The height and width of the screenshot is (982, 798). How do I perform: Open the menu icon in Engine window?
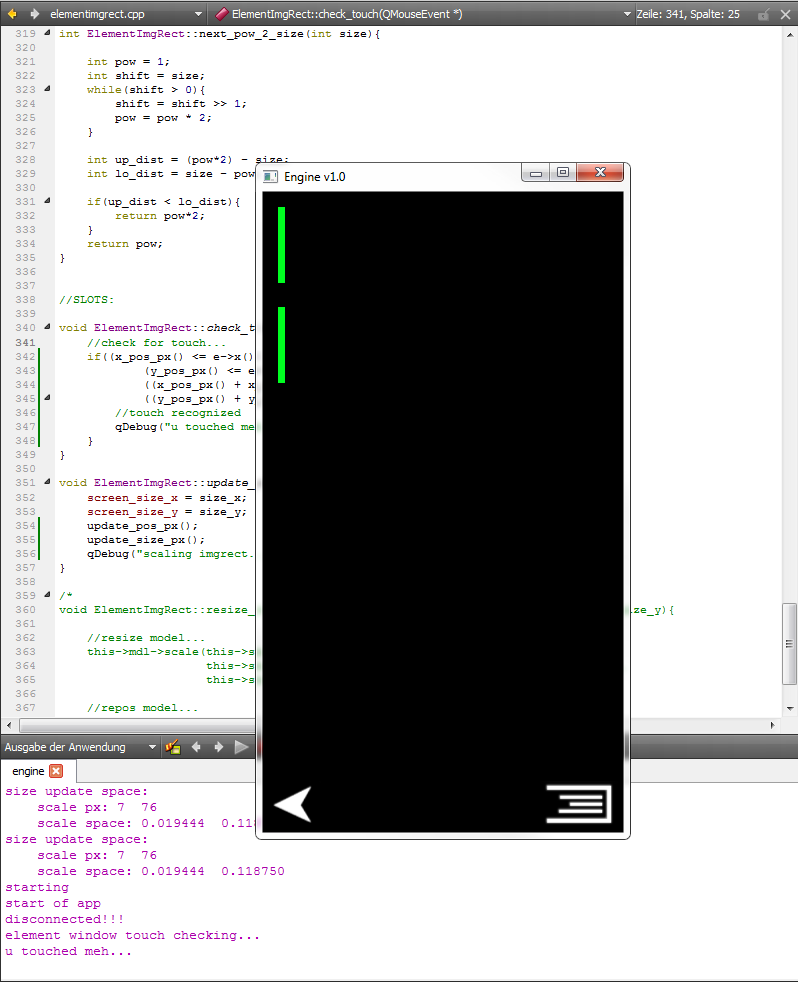579,804
